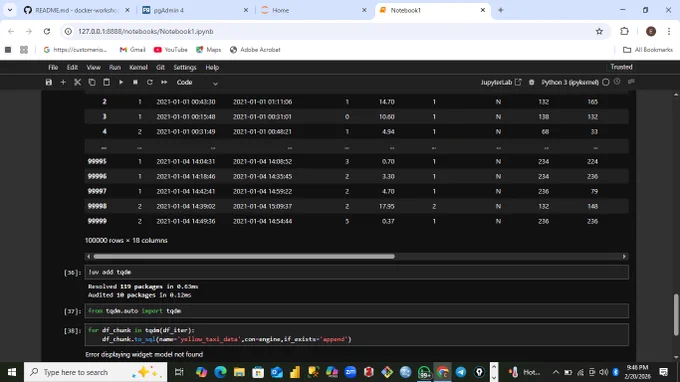Screen dimensions: 680x382
Task: Cut the selected cell with the scissors icon
Action: [78, 82]
